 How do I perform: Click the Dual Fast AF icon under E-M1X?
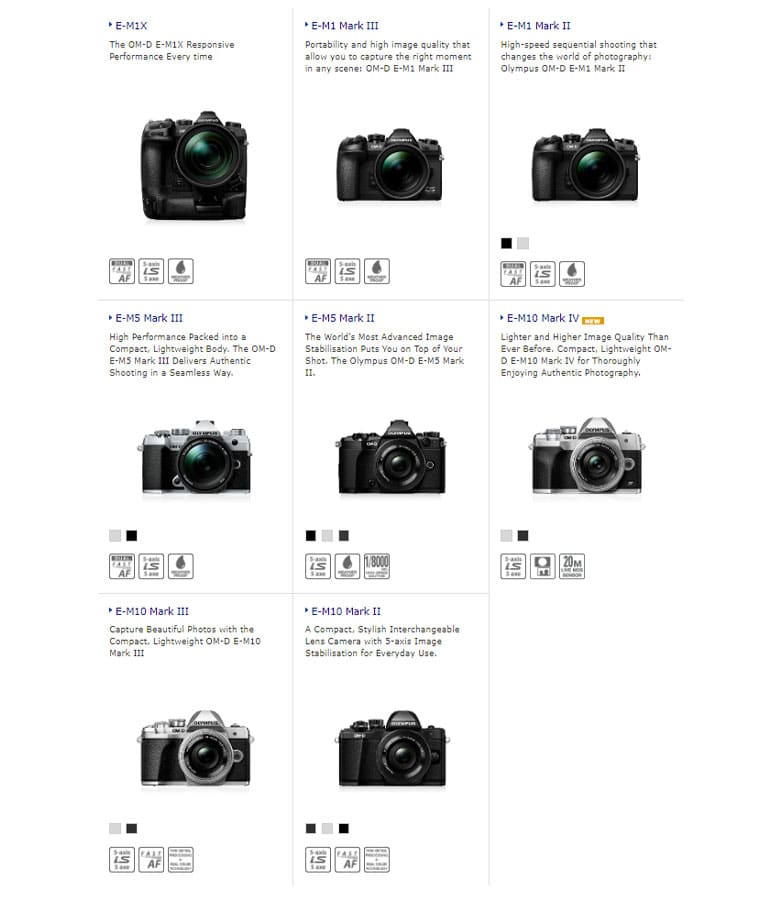pyautogui.click(x=122, y=271)
